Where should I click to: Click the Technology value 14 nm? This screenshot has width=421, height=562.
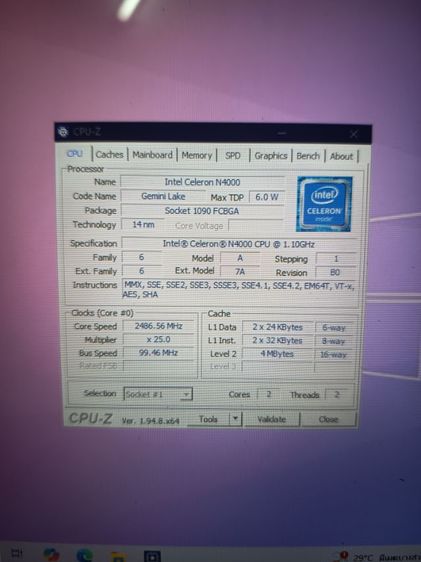pos(143,224)
